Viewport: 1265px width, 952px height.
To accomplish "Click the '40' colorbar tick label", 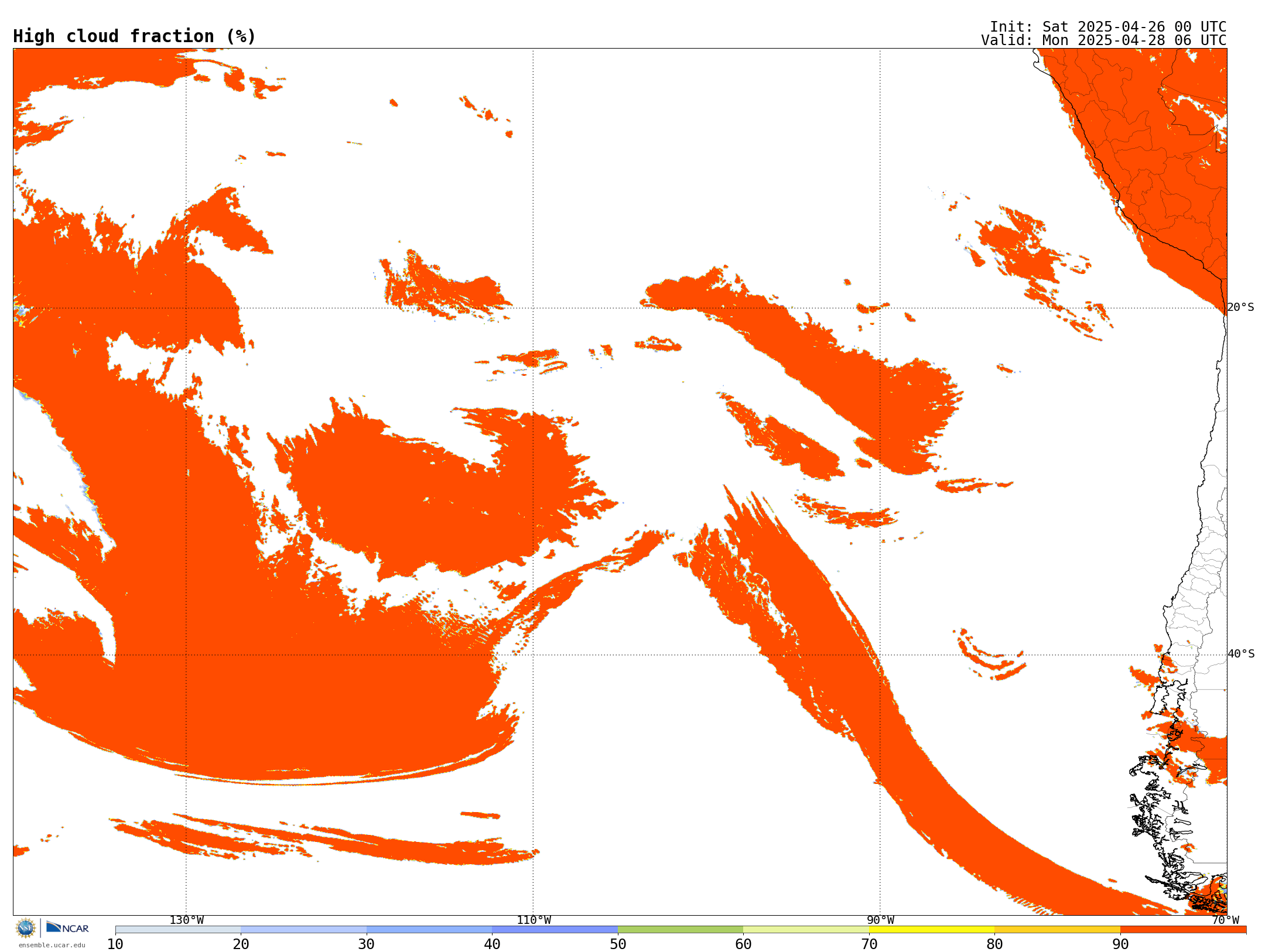I will tap(492, 944).
